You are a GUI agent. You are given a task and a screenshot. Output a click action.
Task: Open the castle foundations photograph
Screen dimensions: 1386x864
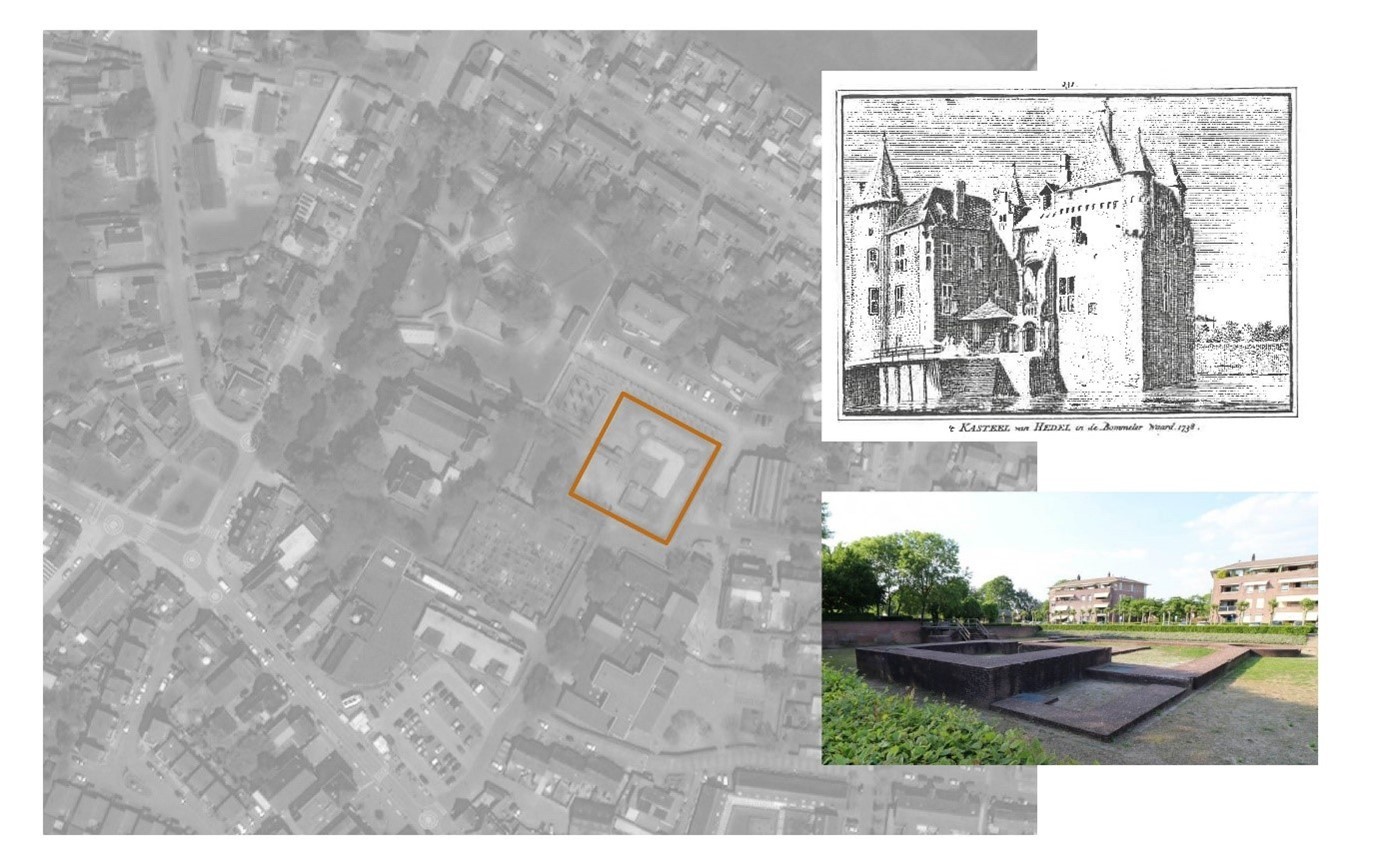1069,627
